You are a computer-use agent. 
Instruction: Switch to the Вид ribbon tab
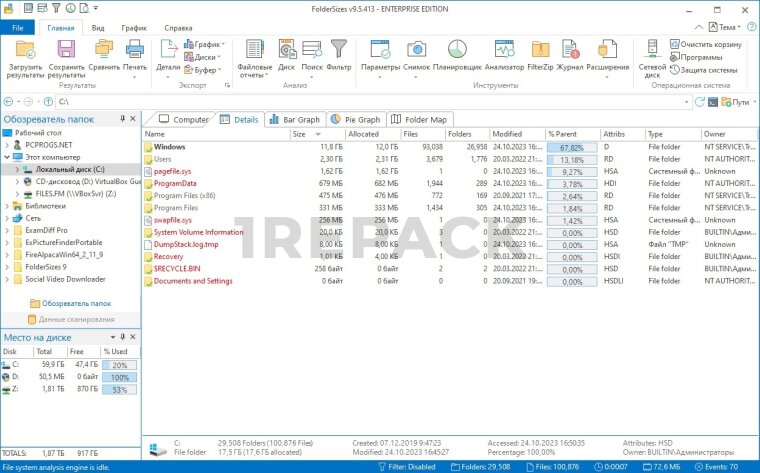click(98, 28)
